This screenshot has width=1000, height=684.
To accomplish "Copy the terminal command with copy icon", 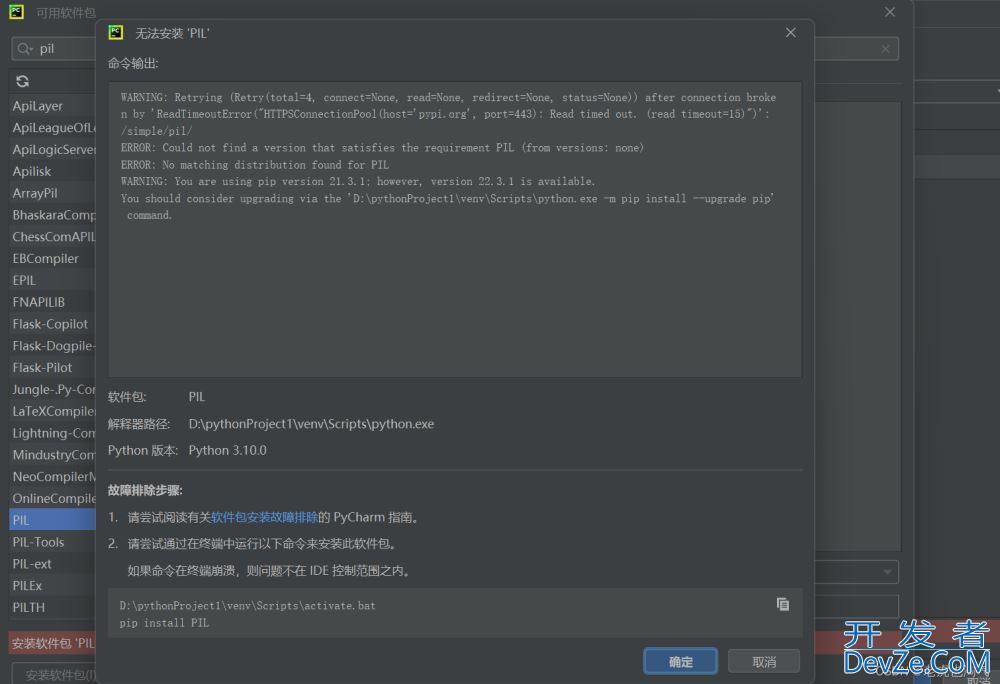I will point(783,604).
